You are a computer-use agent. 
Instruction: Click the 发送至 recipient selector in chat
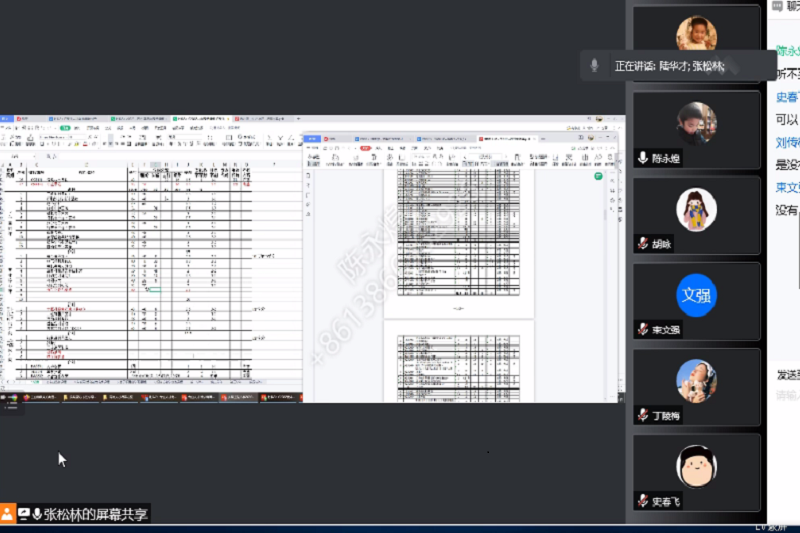[x=786, y=374]
